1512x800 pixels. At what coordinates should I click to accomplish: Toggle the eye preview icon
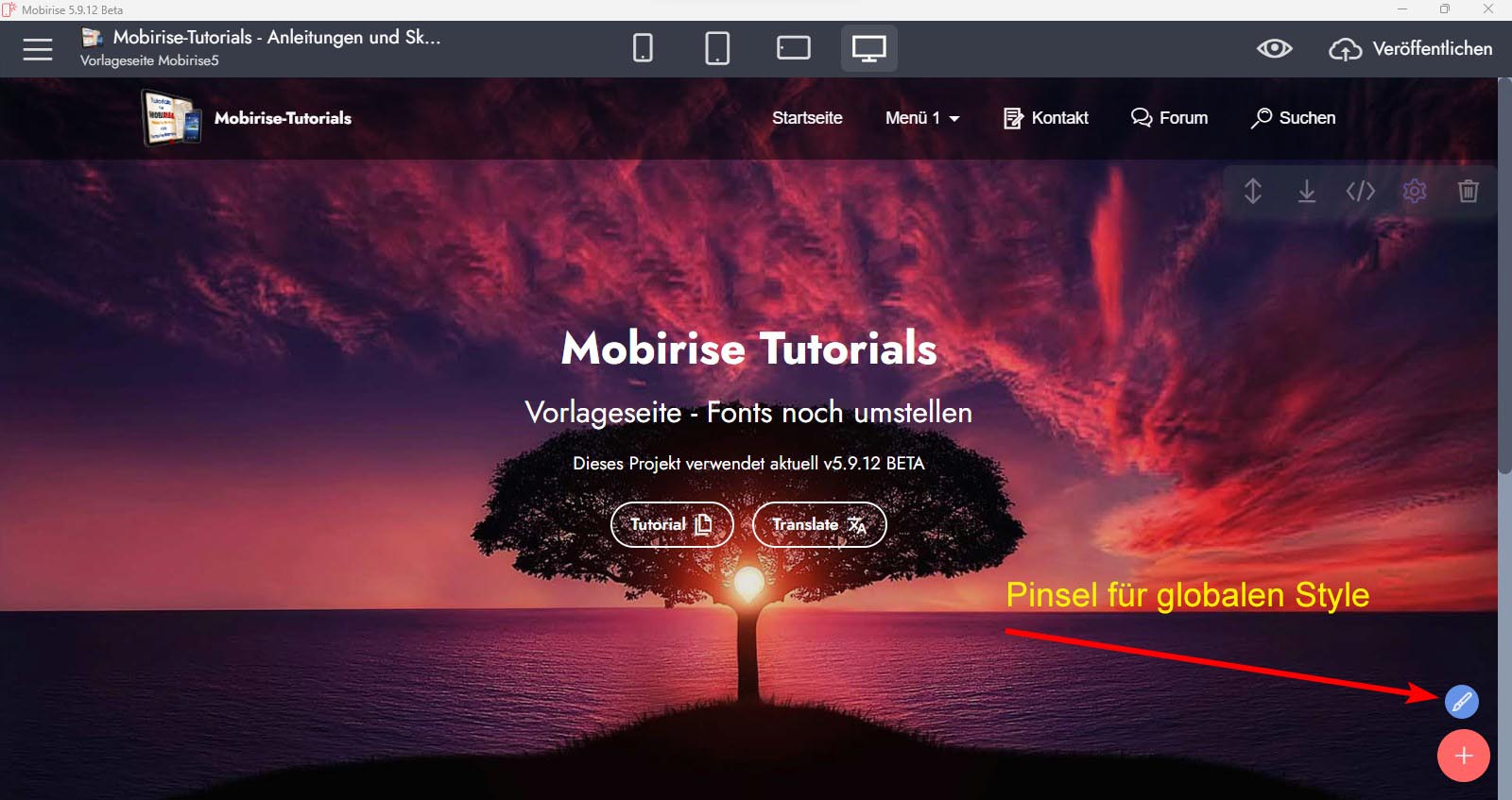(1274, 48)
